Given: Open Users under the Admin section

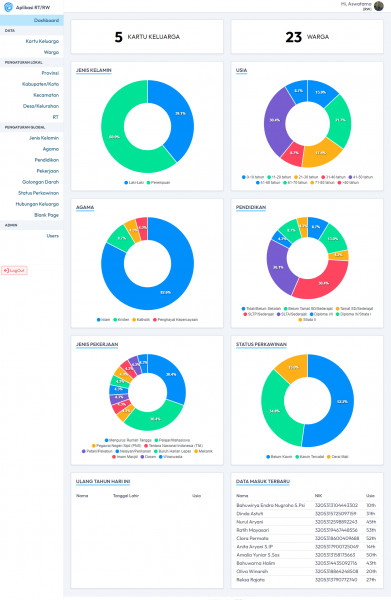Looking at the screenshot, I should click(53, 236).
